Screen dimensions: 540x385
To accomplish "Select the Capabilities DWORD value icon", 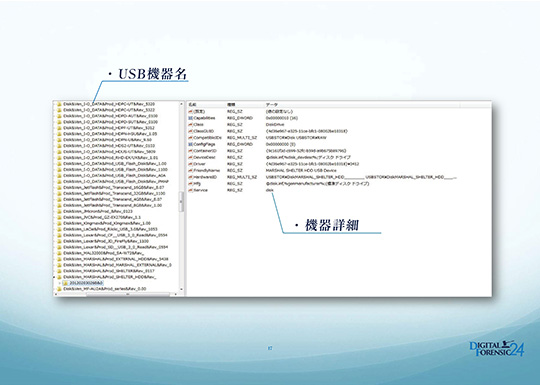I will tap(190, 118).
